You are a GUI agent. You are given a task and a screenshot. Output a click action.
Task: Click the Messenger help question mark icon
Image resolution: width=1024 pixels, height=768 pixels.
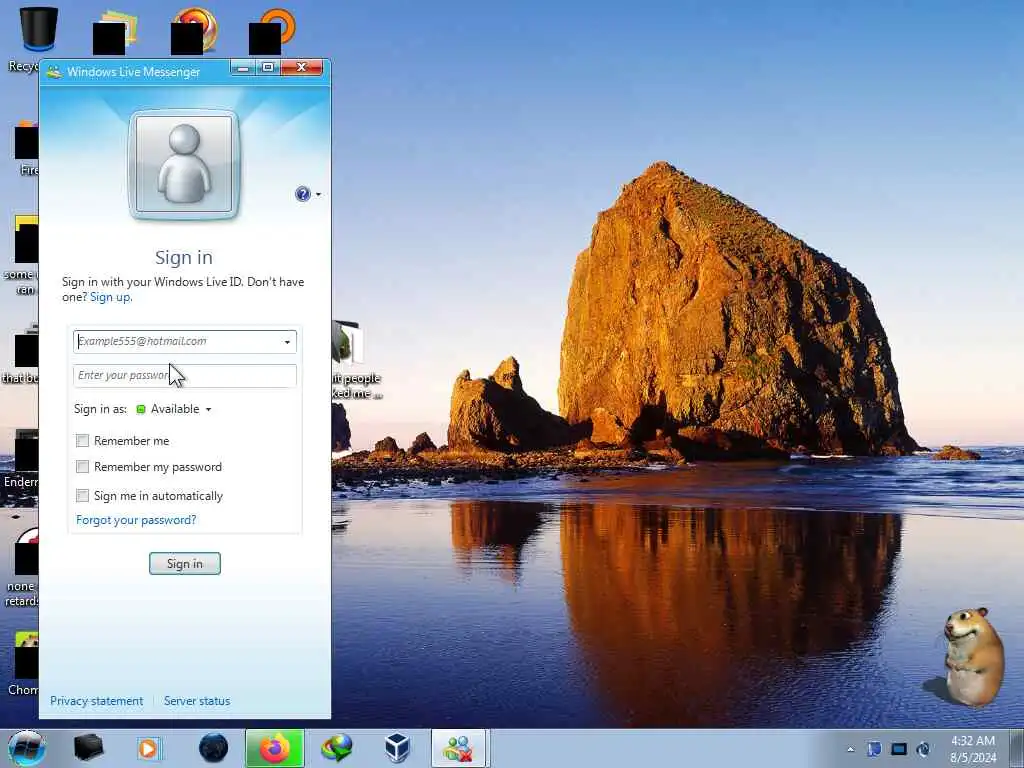click(303, 194)
